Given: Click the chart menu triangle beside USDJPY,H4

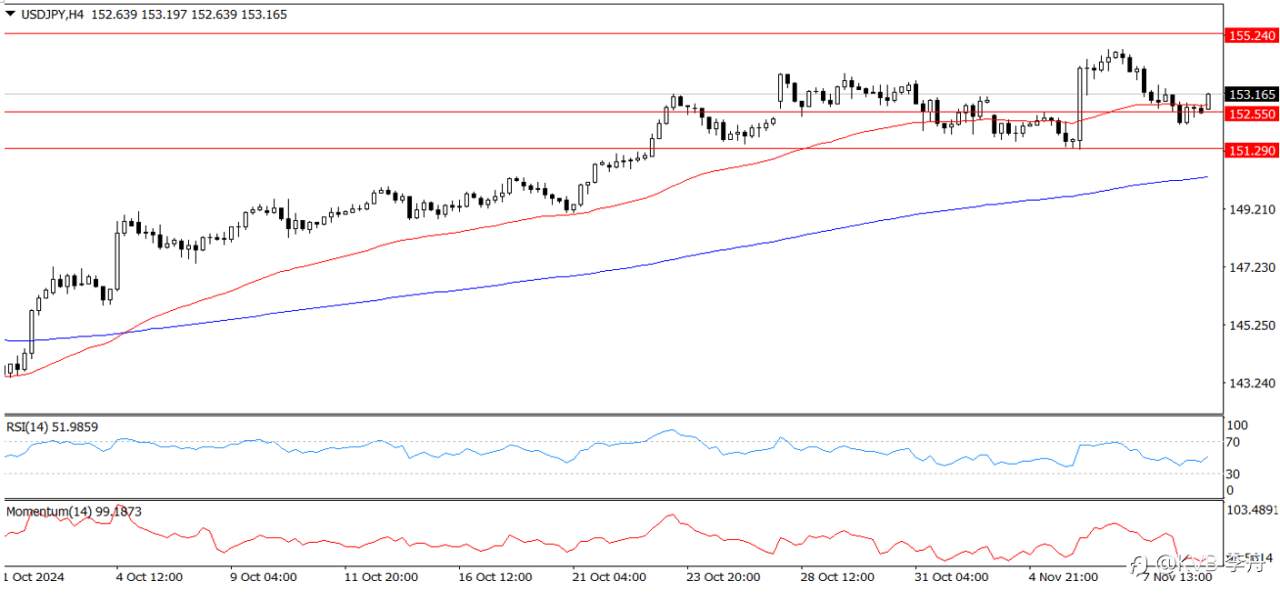Looking at the screenshot, I should coord(10,14).
